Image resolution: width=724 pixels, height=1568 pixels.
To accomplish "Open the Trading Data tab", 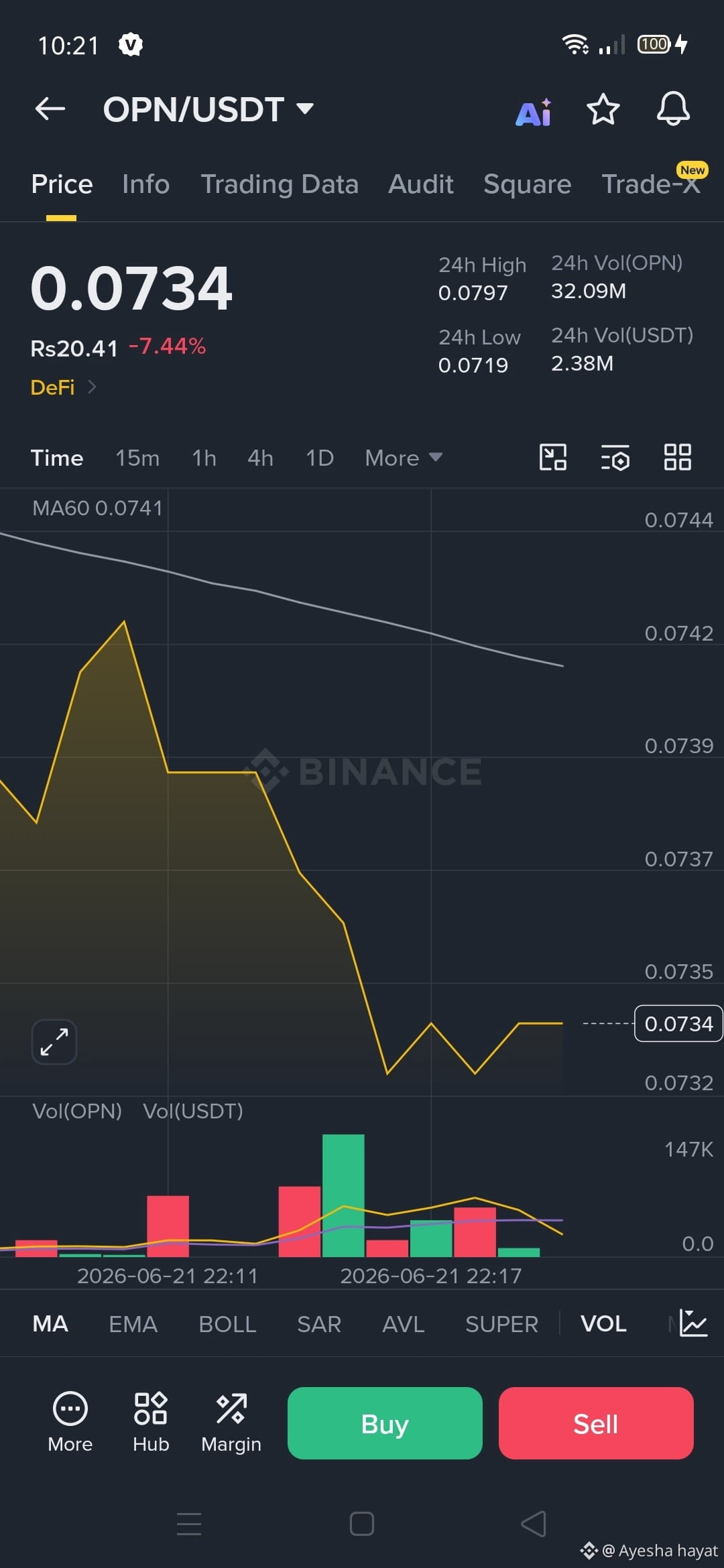I will (x=280, y=184).
